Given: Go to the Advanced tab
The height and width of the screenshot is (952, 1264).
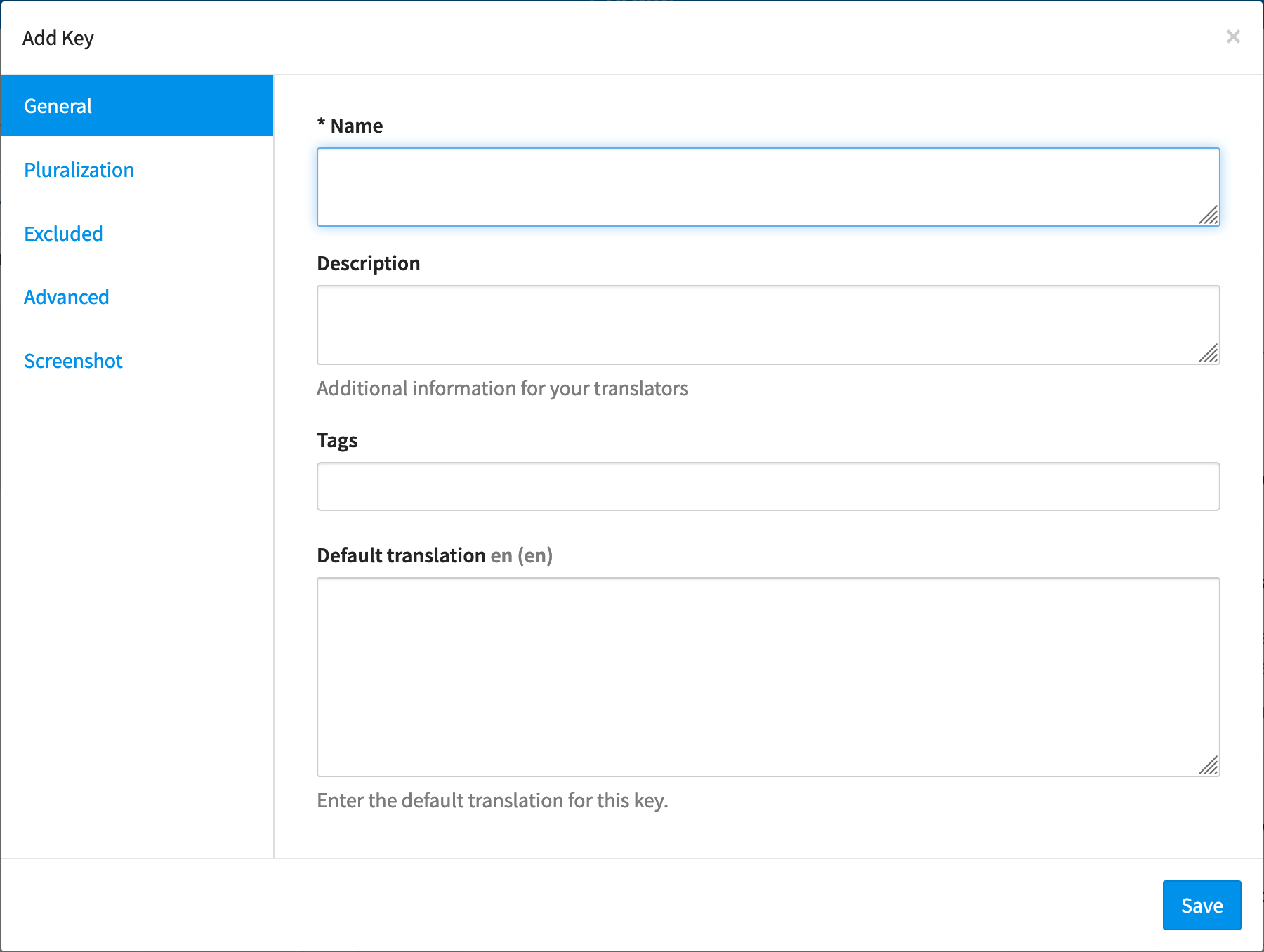Looking at the screenshot, I should point(66,297).
